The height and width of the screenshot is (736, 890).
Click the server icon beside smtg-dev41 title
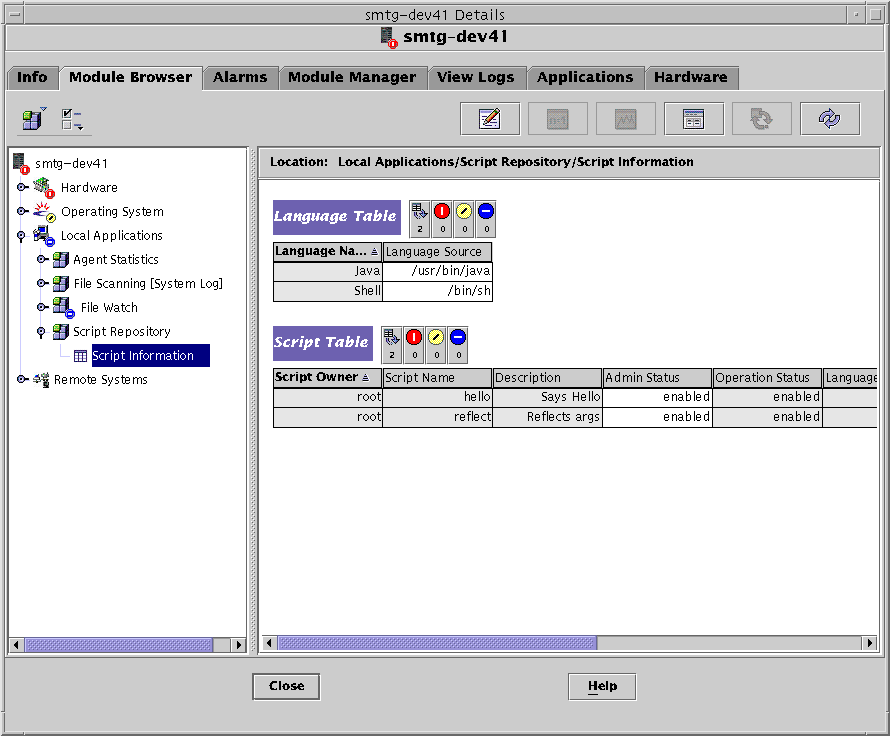389,37
